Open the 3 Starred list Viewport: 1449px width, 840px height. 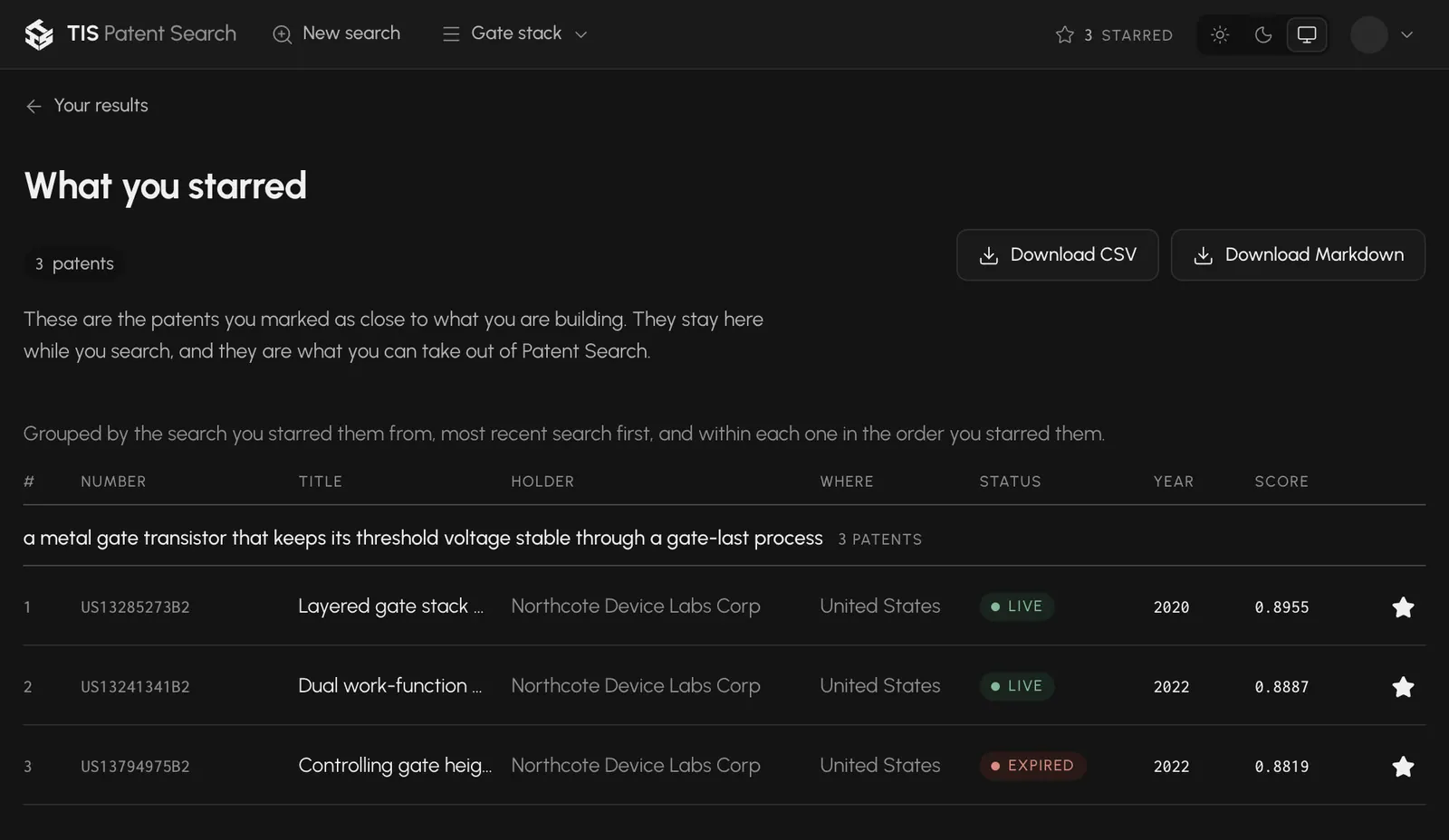[x=1114, y=34]
